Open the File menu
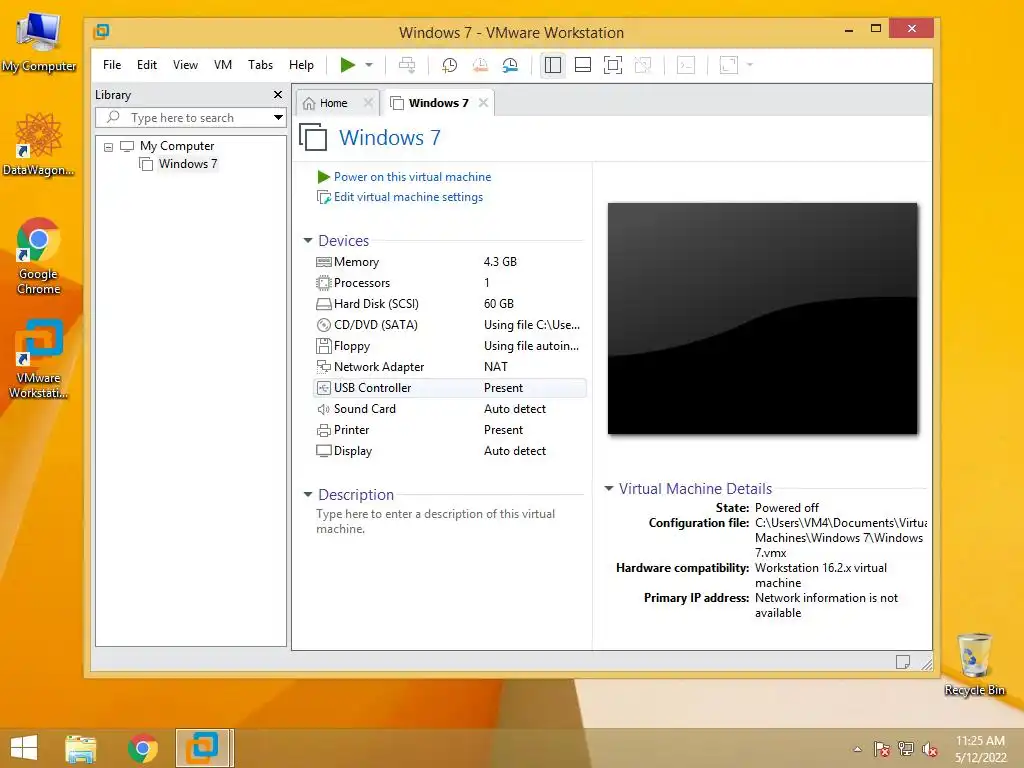 click(x=112, y=65)
